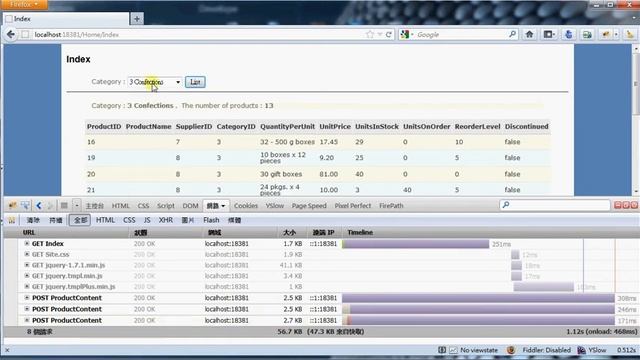Click the Fiddler icon in the add-on bar

point(511,350)
